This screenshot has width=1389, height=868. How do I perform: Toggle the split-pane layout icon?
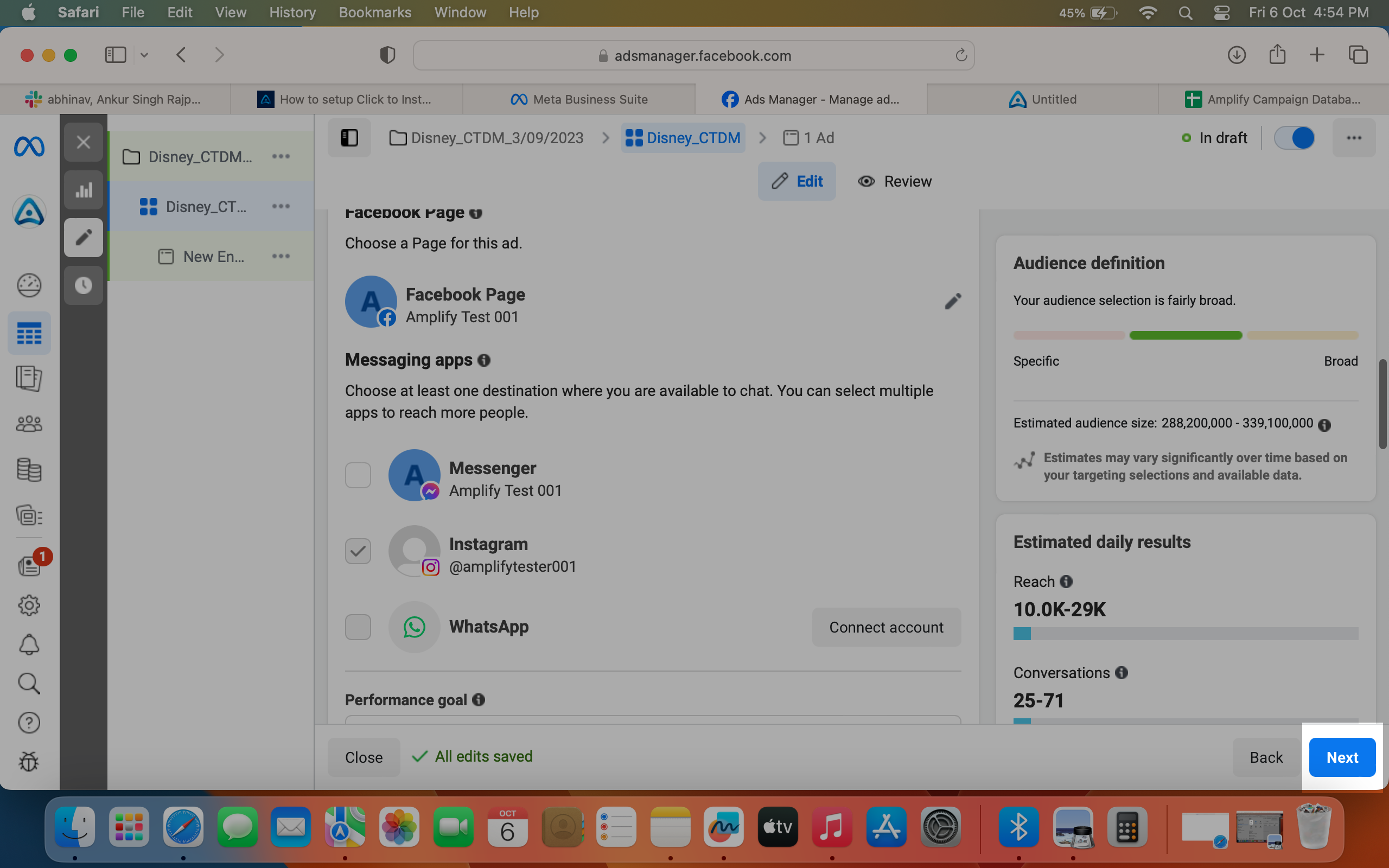click(349, 138)
